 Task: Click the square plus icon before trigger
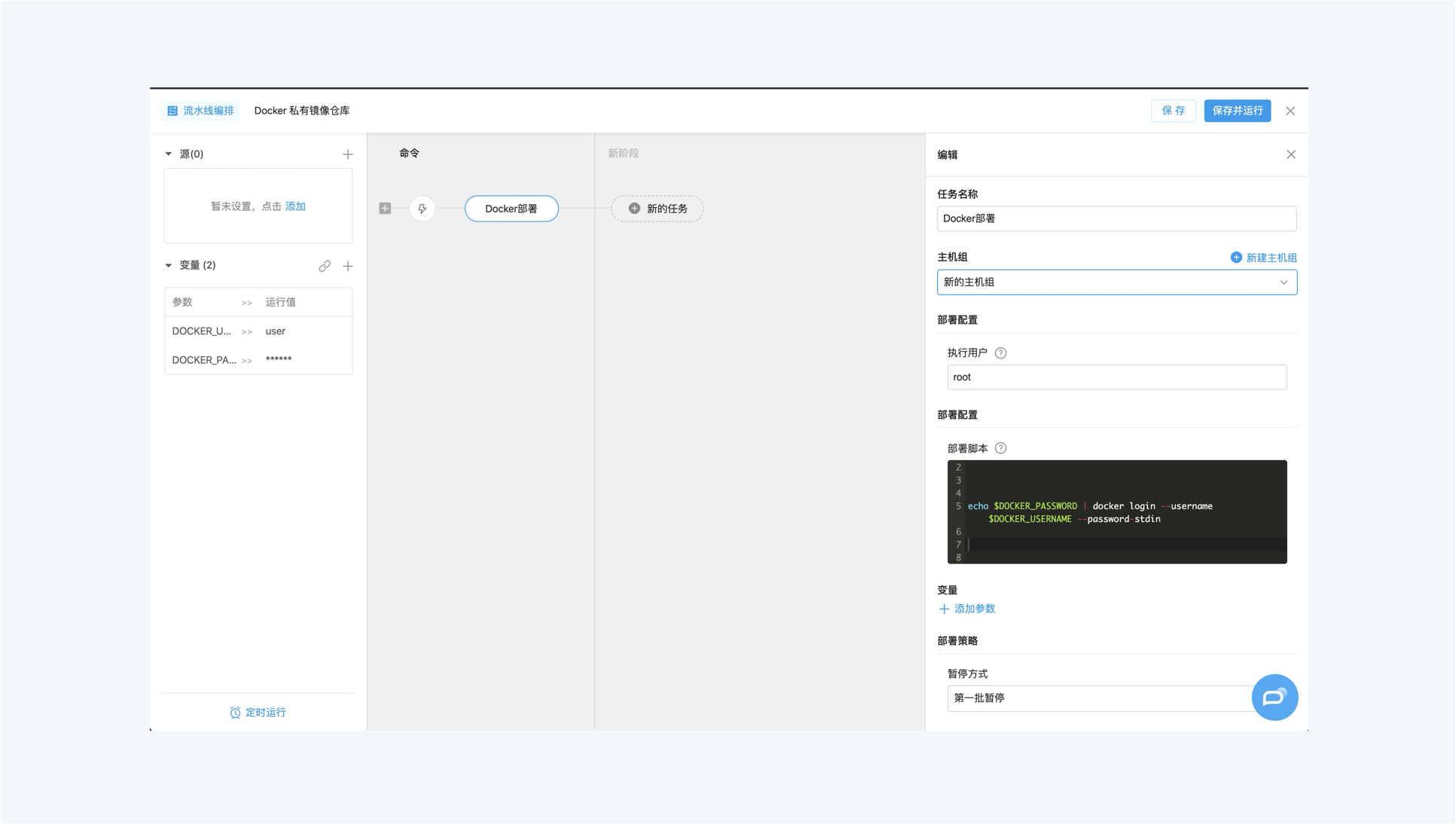pos(385,209)
